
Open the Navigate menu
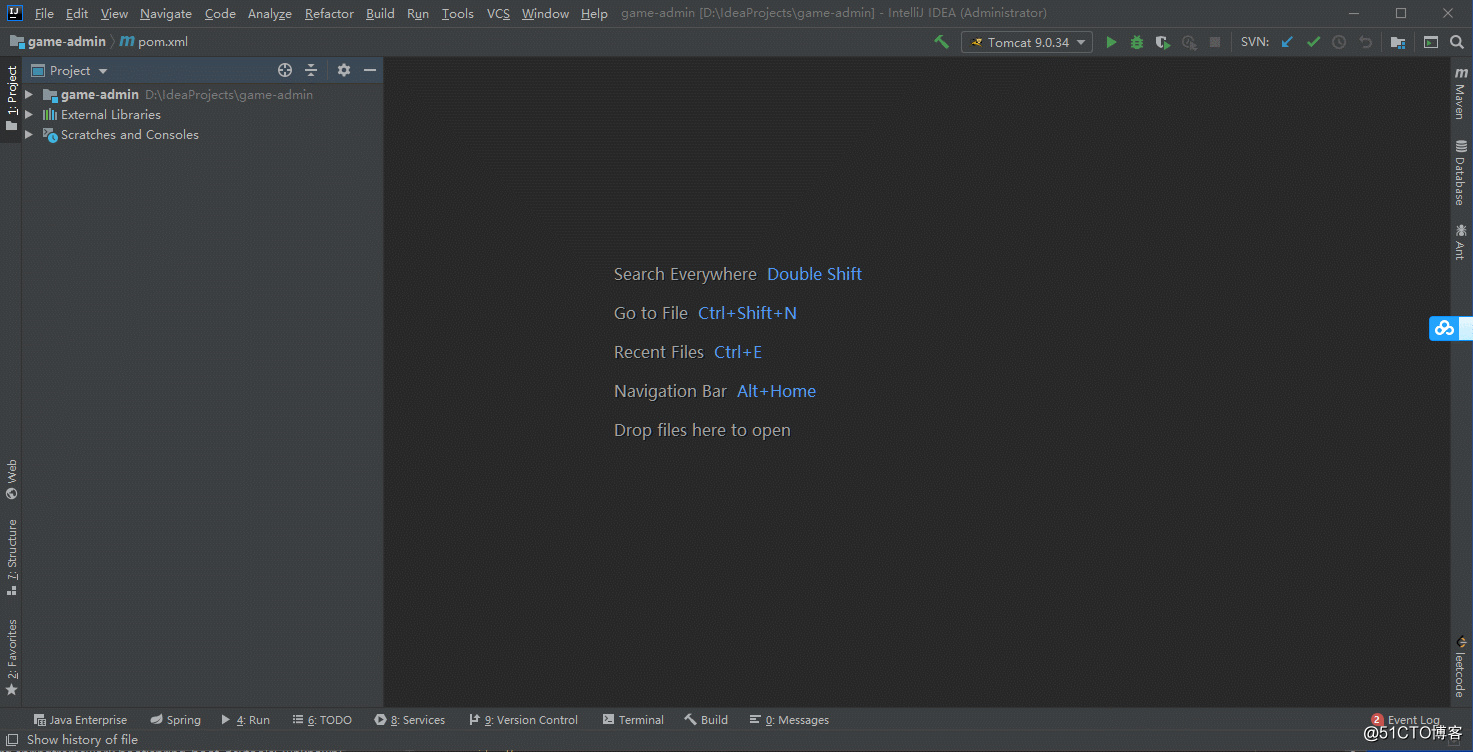tap(166, 13)
